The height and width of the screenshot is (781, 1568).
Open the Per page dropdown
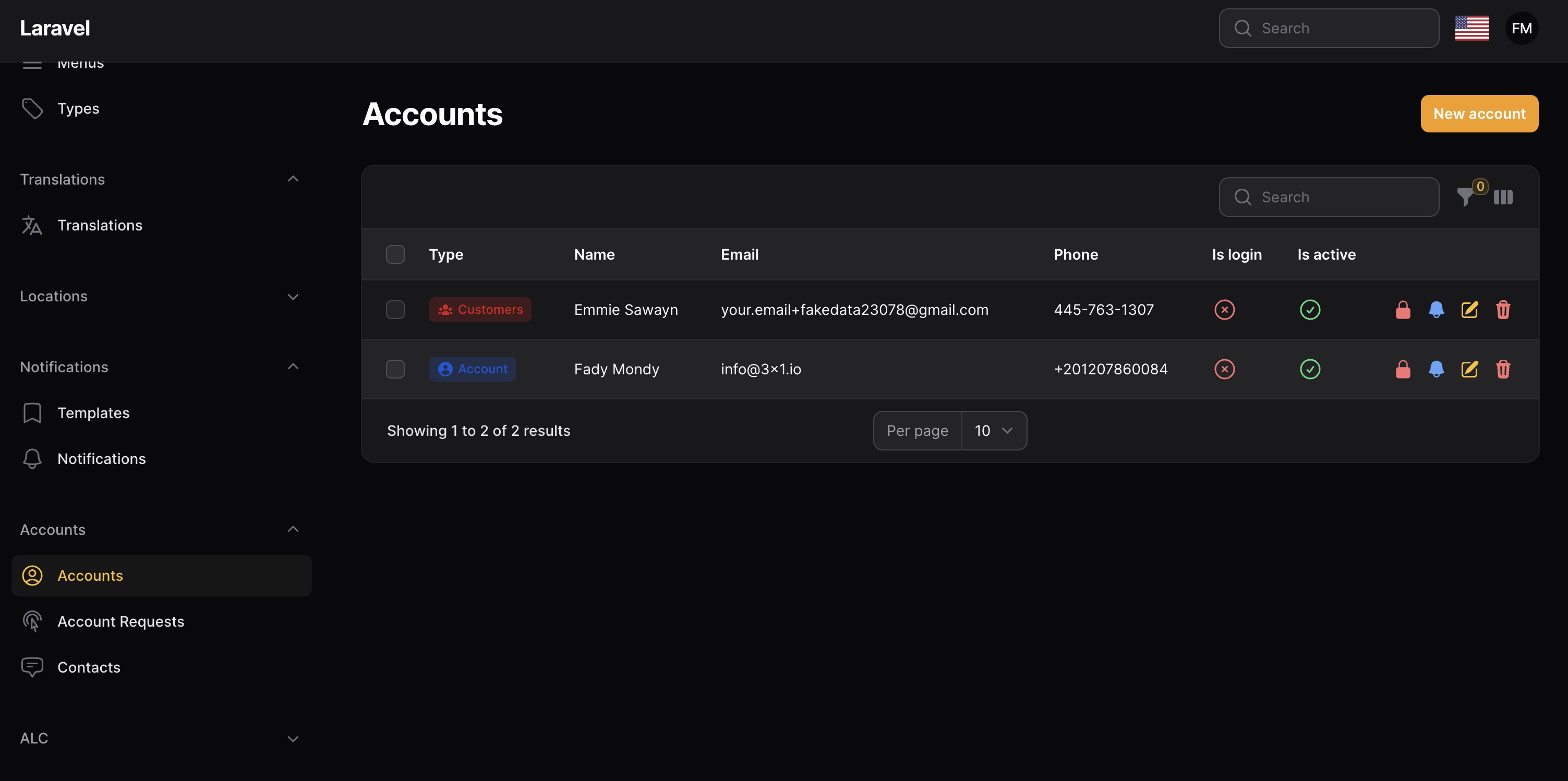click(x=993, y=431)
